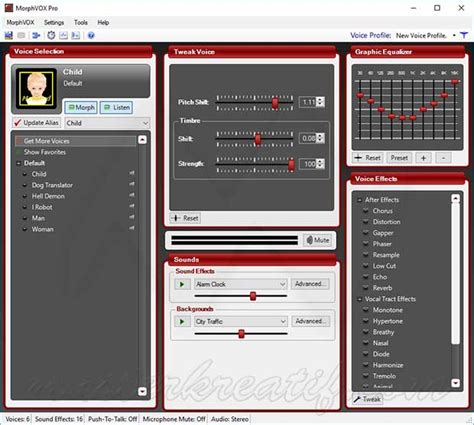Click the Audio: Stereo status entry

[x=230, y=419]
